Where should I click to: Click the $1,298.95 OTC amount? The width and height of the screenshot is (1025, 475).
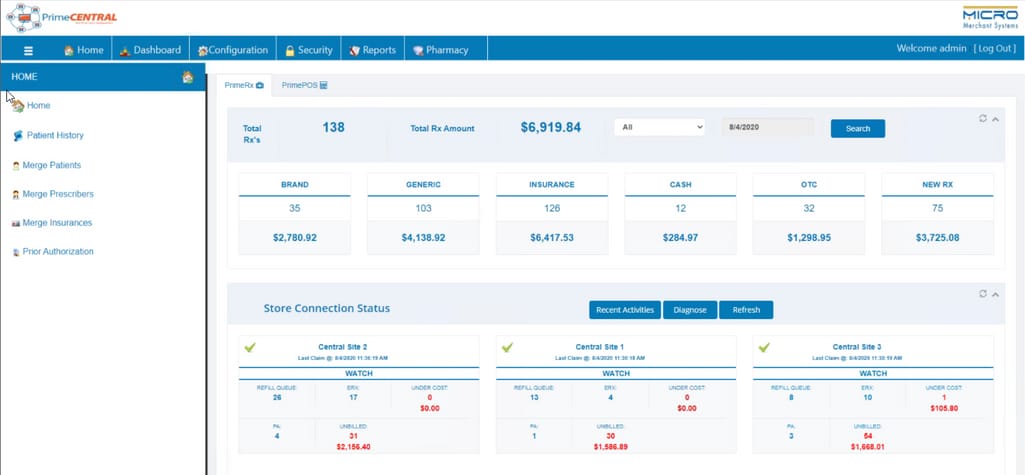[809, 238]
